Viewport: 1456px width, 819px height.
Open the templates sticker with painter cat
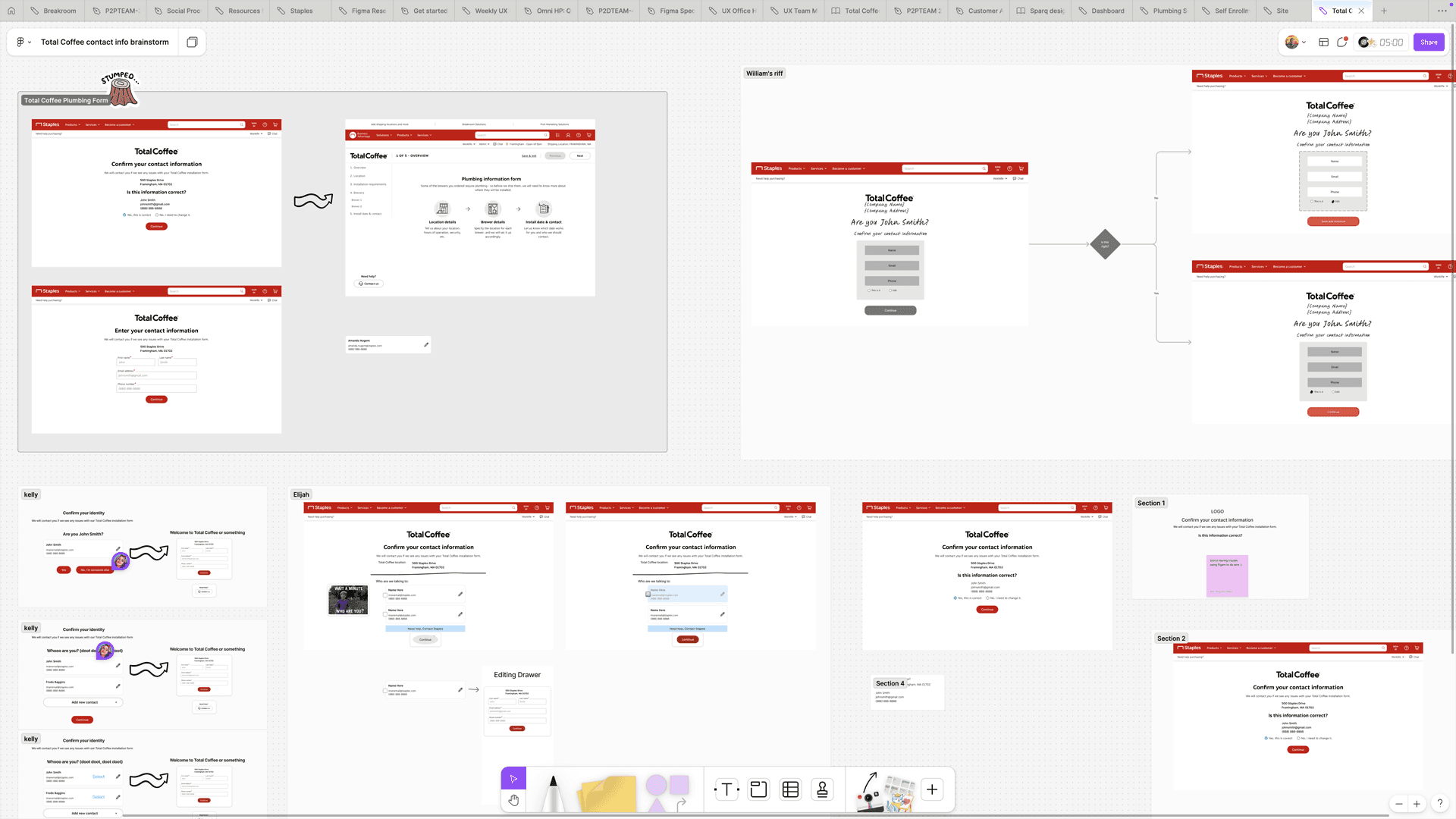(900, 795)
